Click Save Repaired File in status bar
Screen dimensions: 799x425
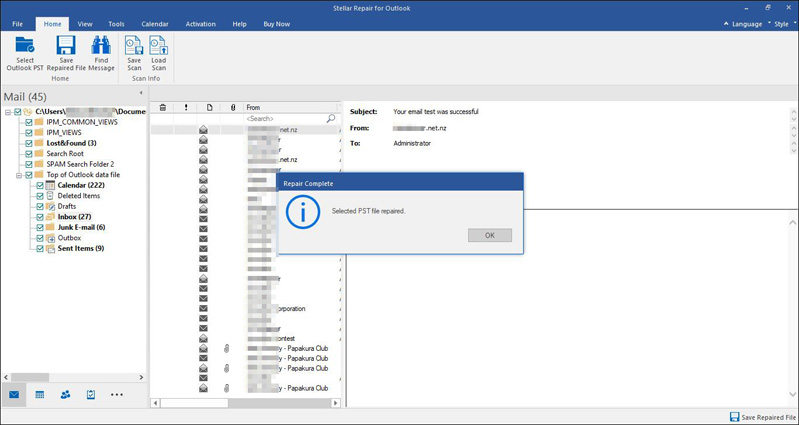point(763,417)
